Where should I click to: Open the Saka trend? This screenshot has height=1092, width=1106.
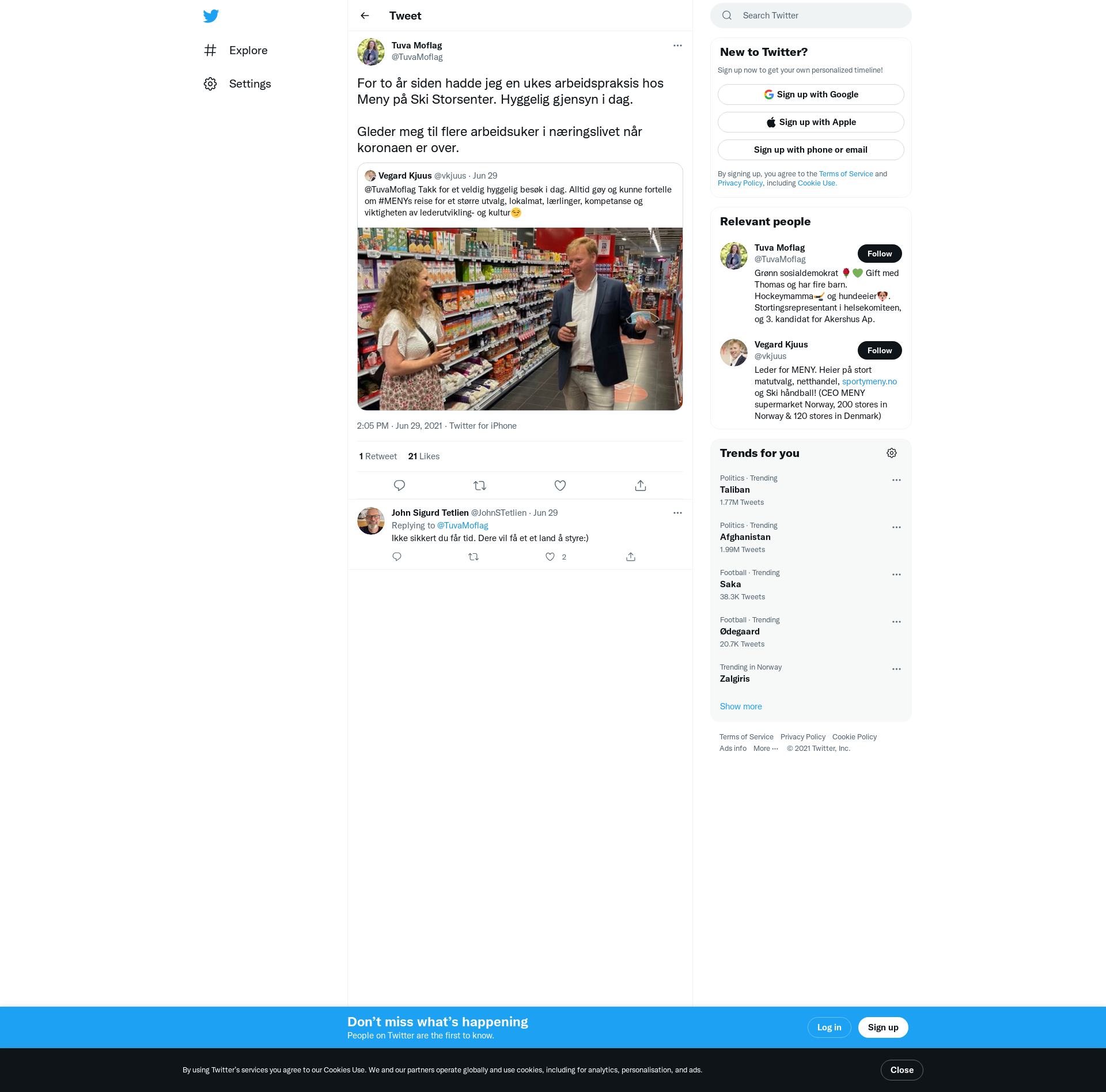click(x=811, y=585)
